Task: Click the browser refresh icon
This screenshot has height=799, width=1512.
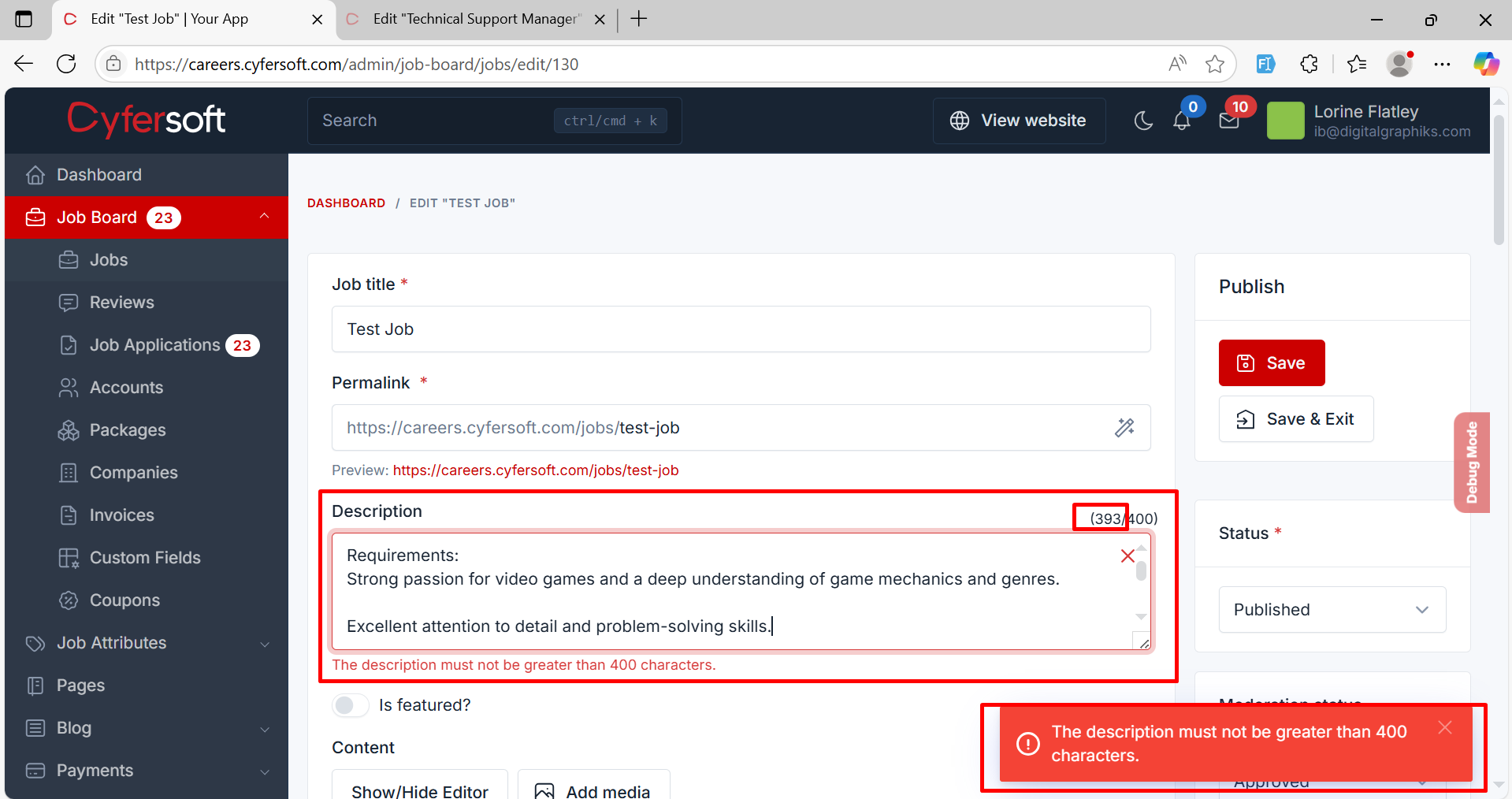Action: 66,64
